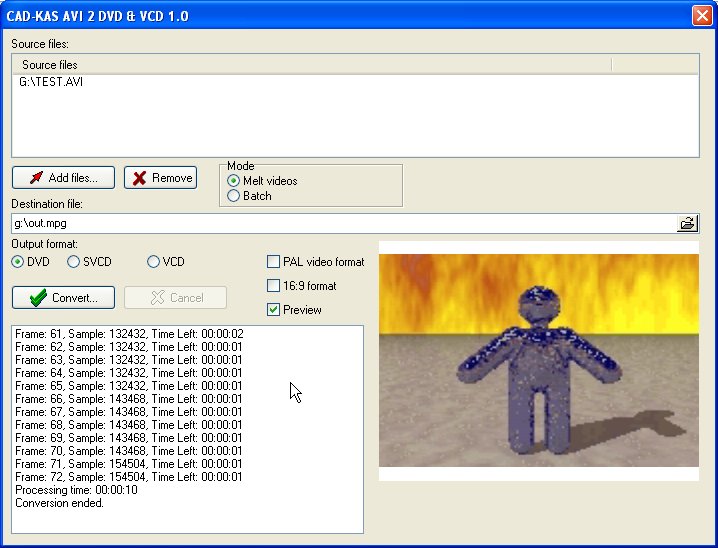Choose DVD output format
Screen dimensions: 718x548
[18, 262]
